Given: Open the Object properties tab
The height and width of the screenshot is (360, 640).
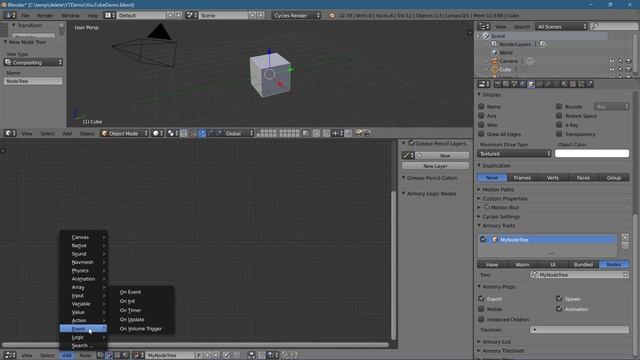Looking at the screenshot, I should click(x=531, y=84).
